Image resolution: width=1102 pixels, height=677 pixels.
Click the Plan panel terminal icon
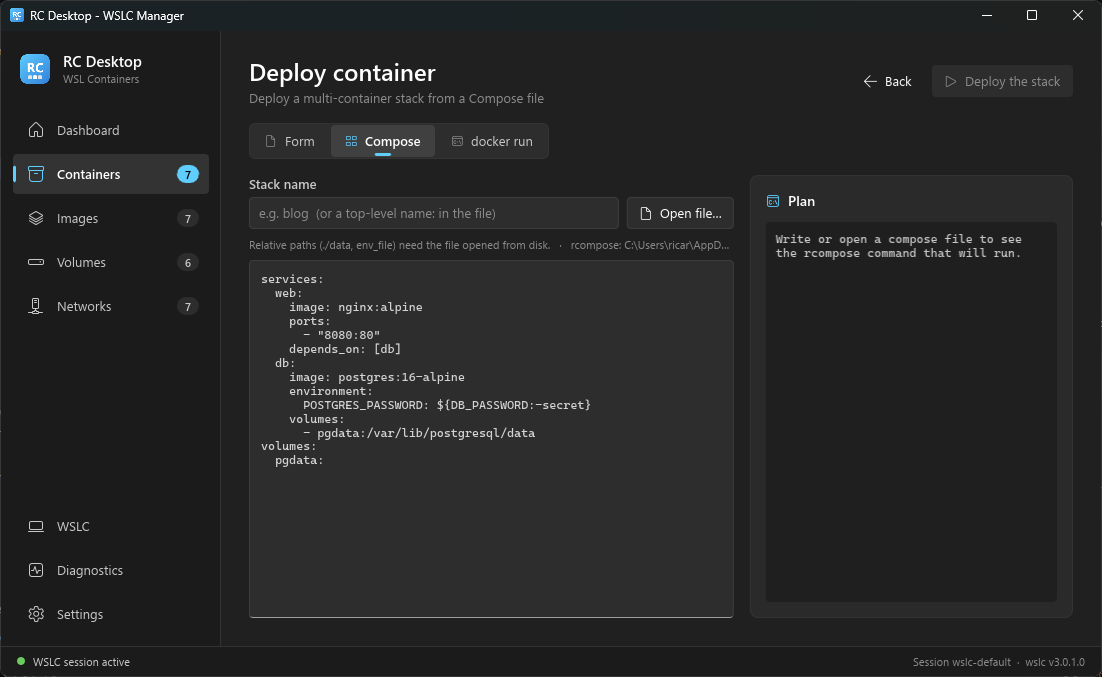[772, 201]
